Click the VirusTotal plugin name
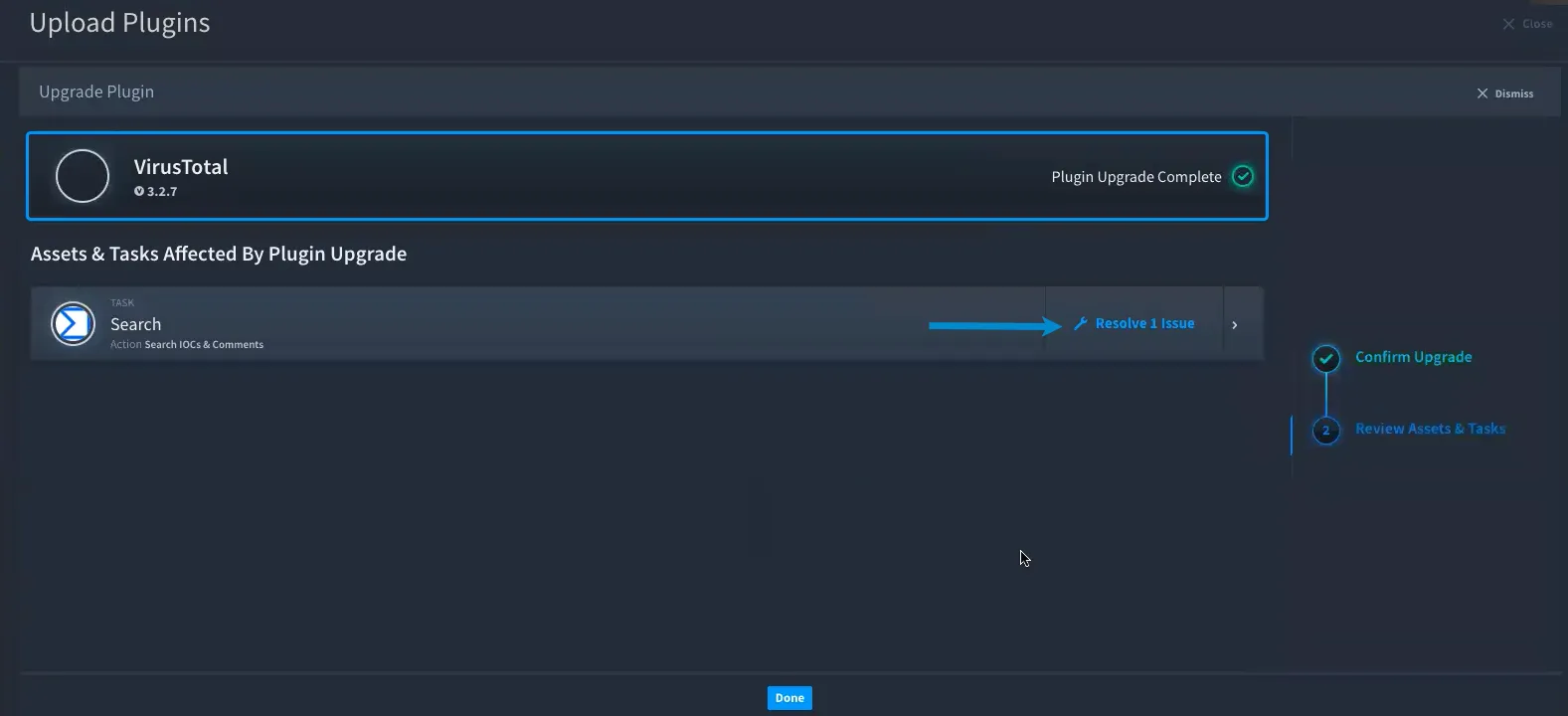Viewport: 1568px width, 716px height. tap(181, 167)
